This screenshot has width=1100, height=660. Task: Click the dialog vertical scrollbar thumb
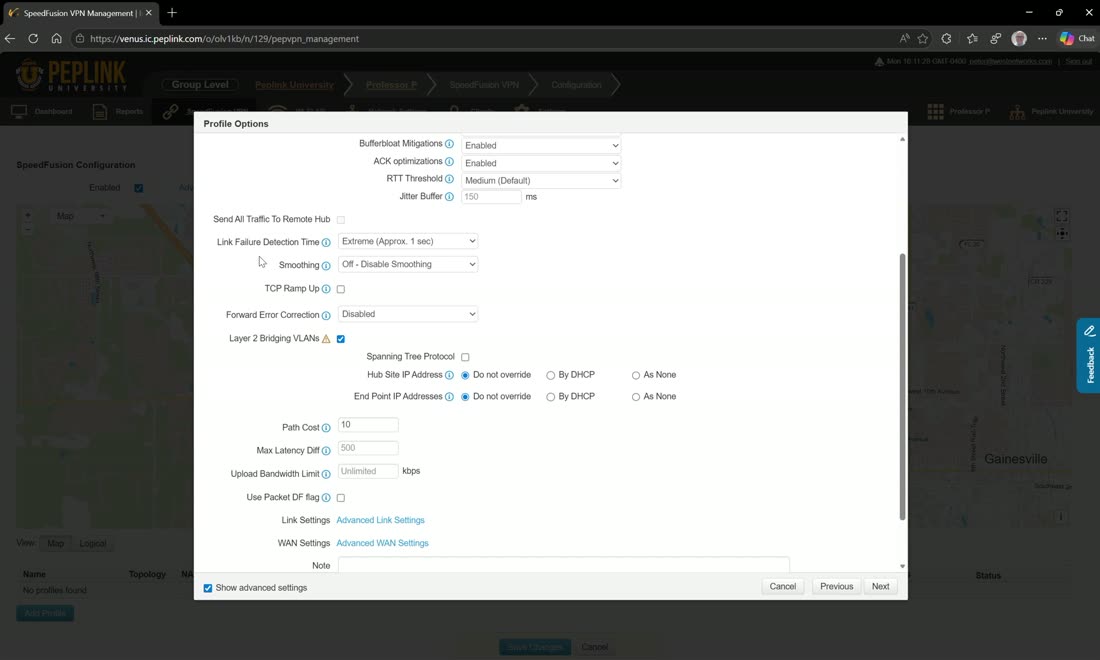click(902, 386)
